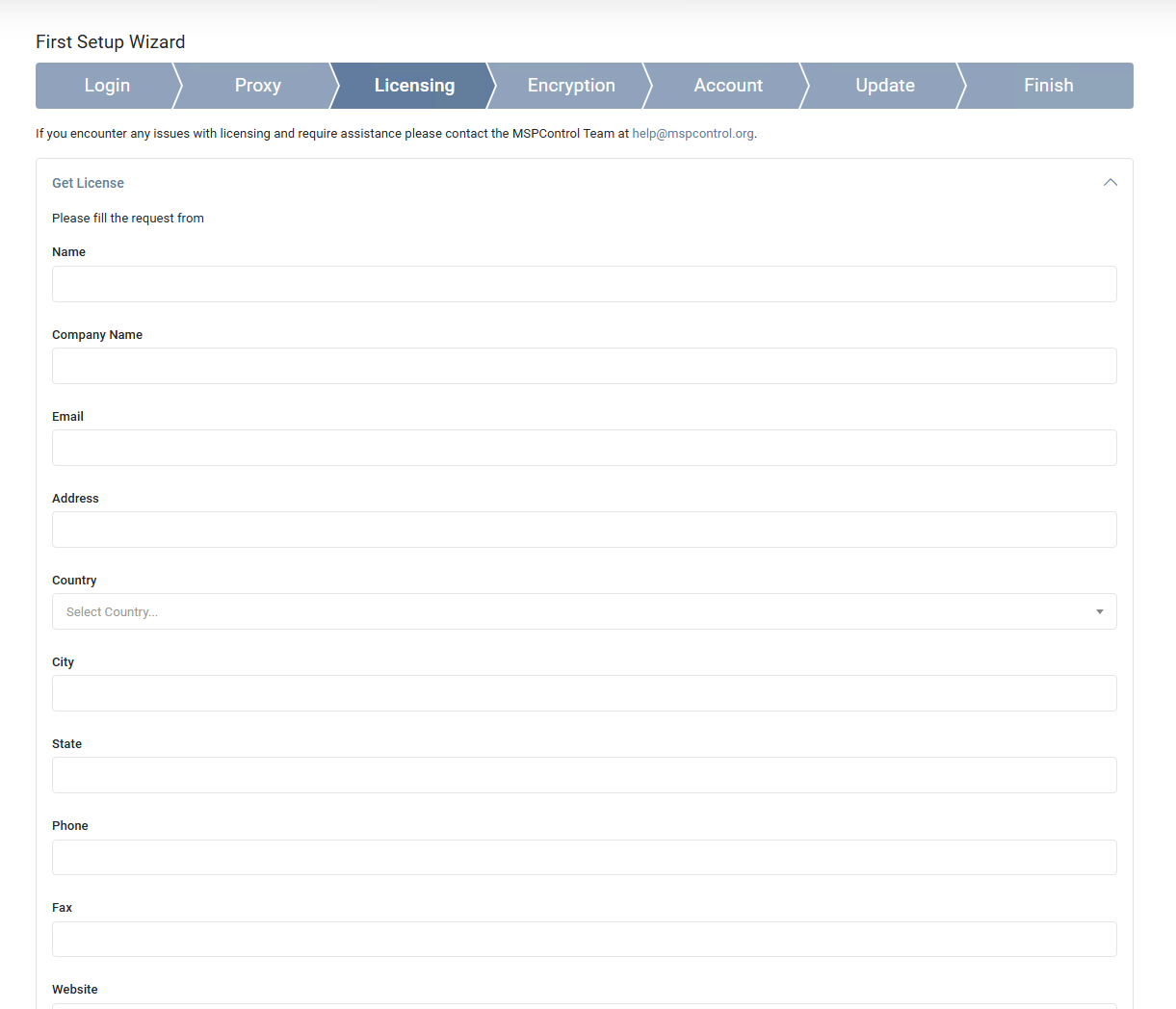Focus the Phone input field
The height and width of the screenshot is (1009, 1176).
click(585, 857)
